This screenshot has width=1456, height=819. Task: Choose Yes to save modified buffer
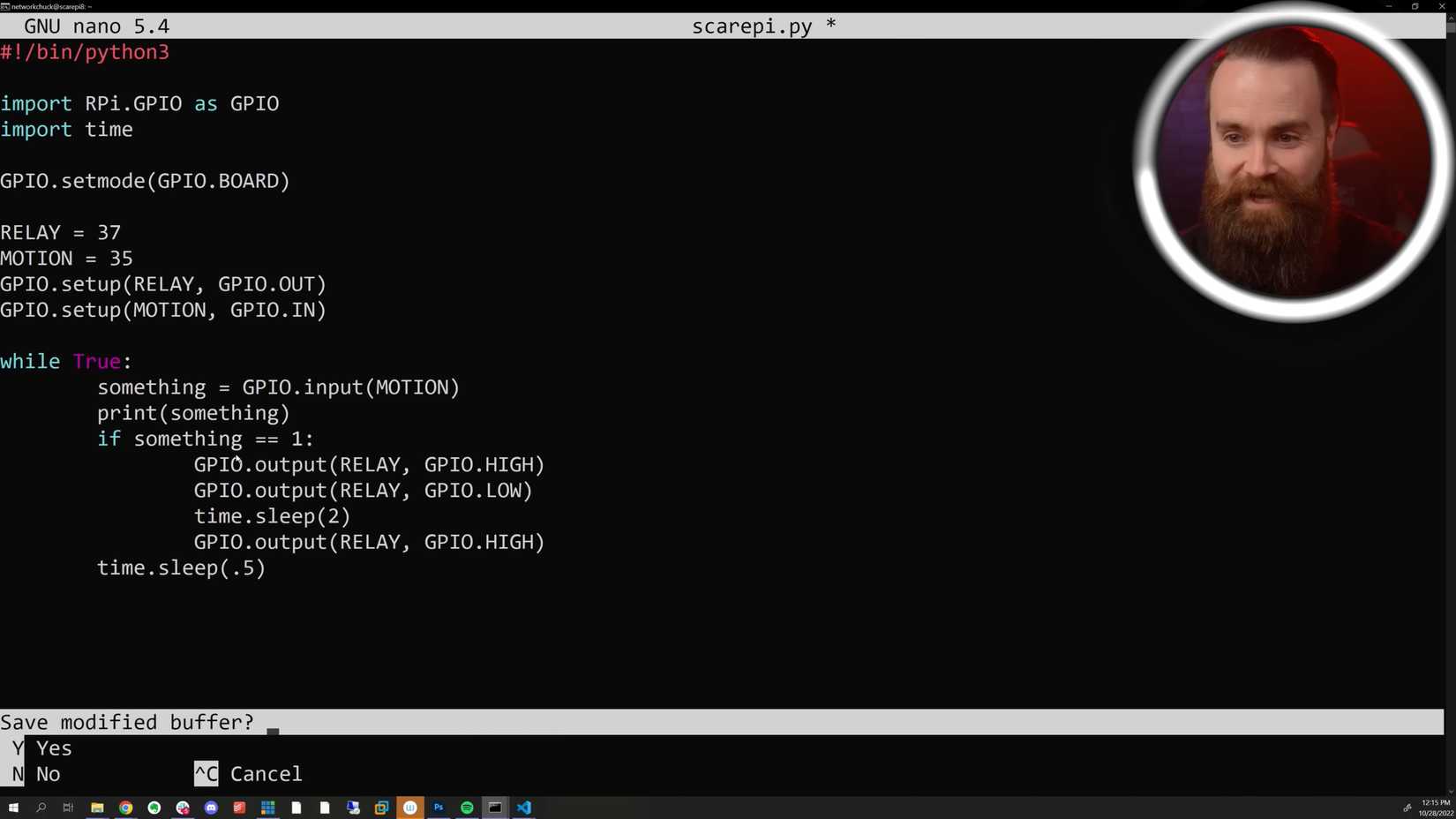tap(42, 748)
